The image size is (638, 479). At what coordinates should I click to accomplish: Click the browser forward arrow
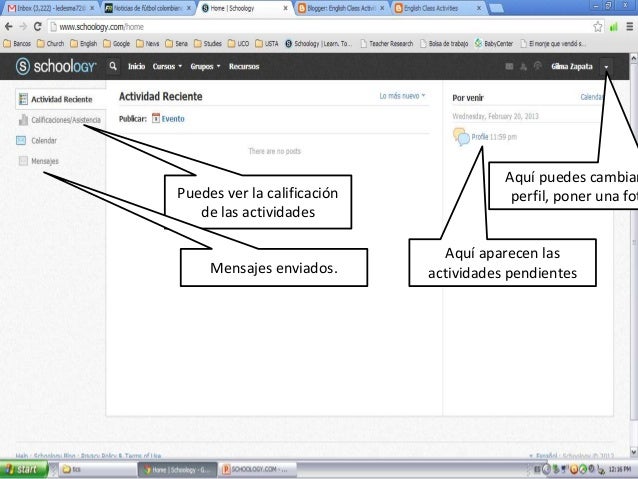click(x=23, y=27)
